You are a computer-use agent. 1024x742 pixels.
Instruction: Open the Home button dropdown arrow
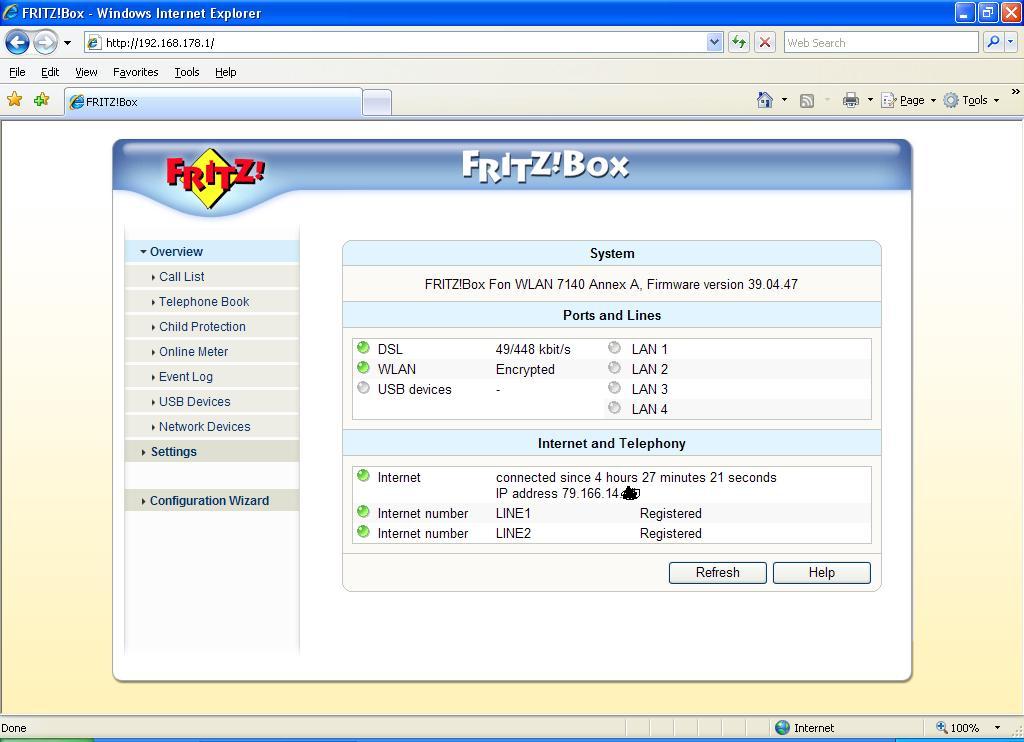pos(784,100)
